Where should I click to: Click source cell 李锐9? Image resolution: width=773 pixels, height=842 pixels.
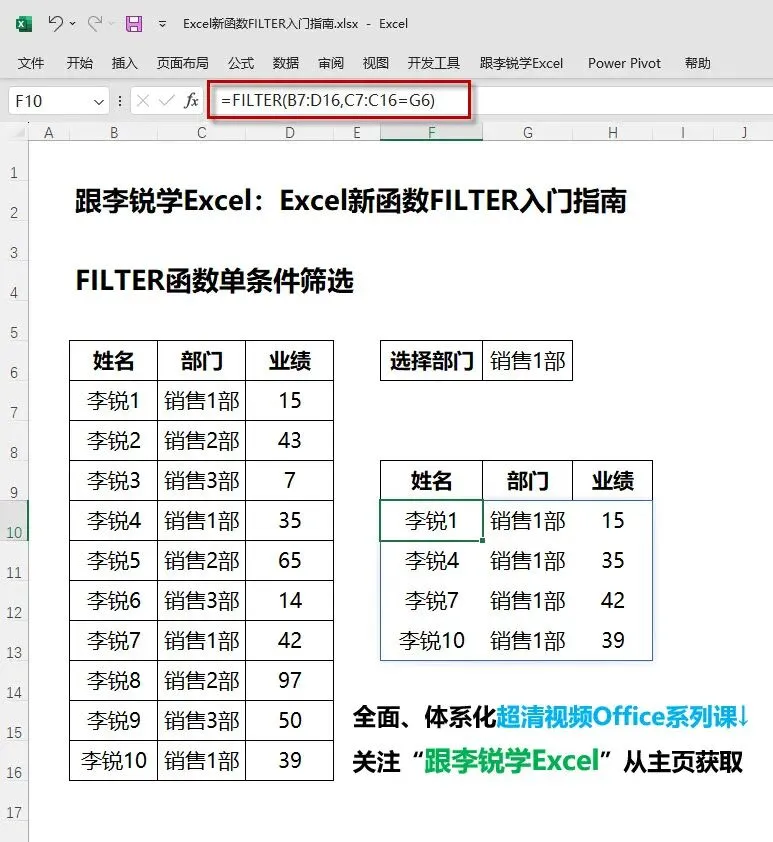[x=113, y=720]
